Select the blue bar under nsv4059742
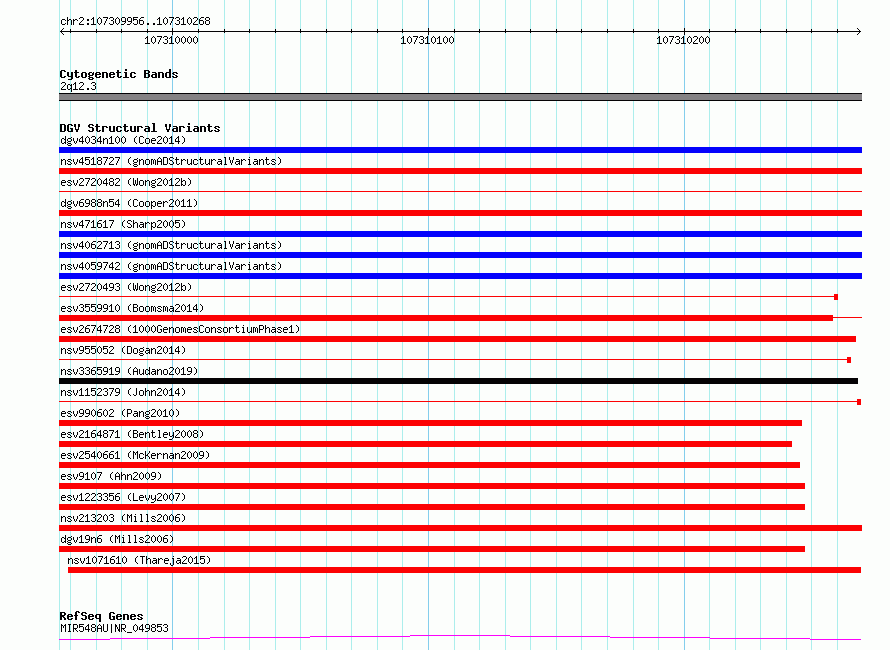Viewport: 890px width, 650px height. [460, 276]
